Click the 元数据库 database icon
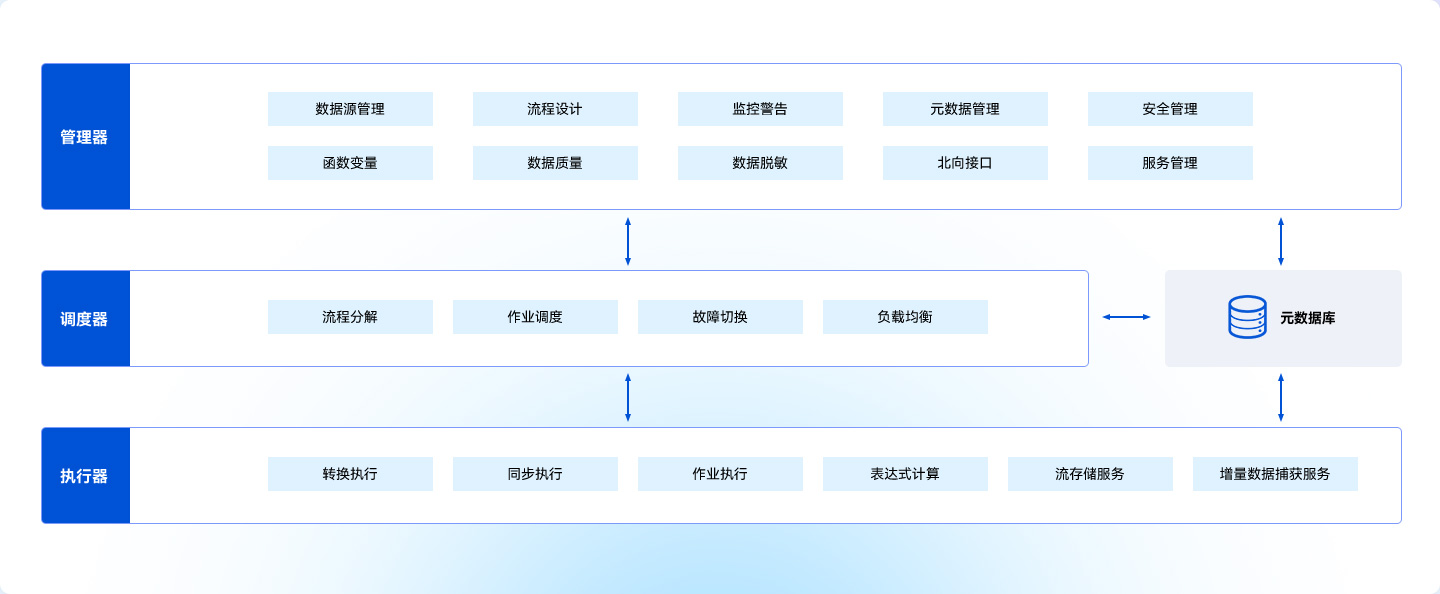This screenshot has height=594, width=1440. 1247,317
